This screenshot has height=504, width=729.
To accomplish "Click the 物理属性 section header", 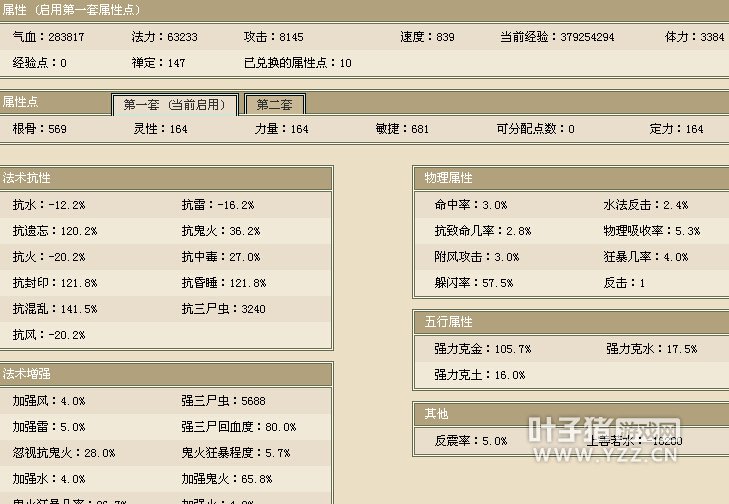I will (x=447, y=178).
